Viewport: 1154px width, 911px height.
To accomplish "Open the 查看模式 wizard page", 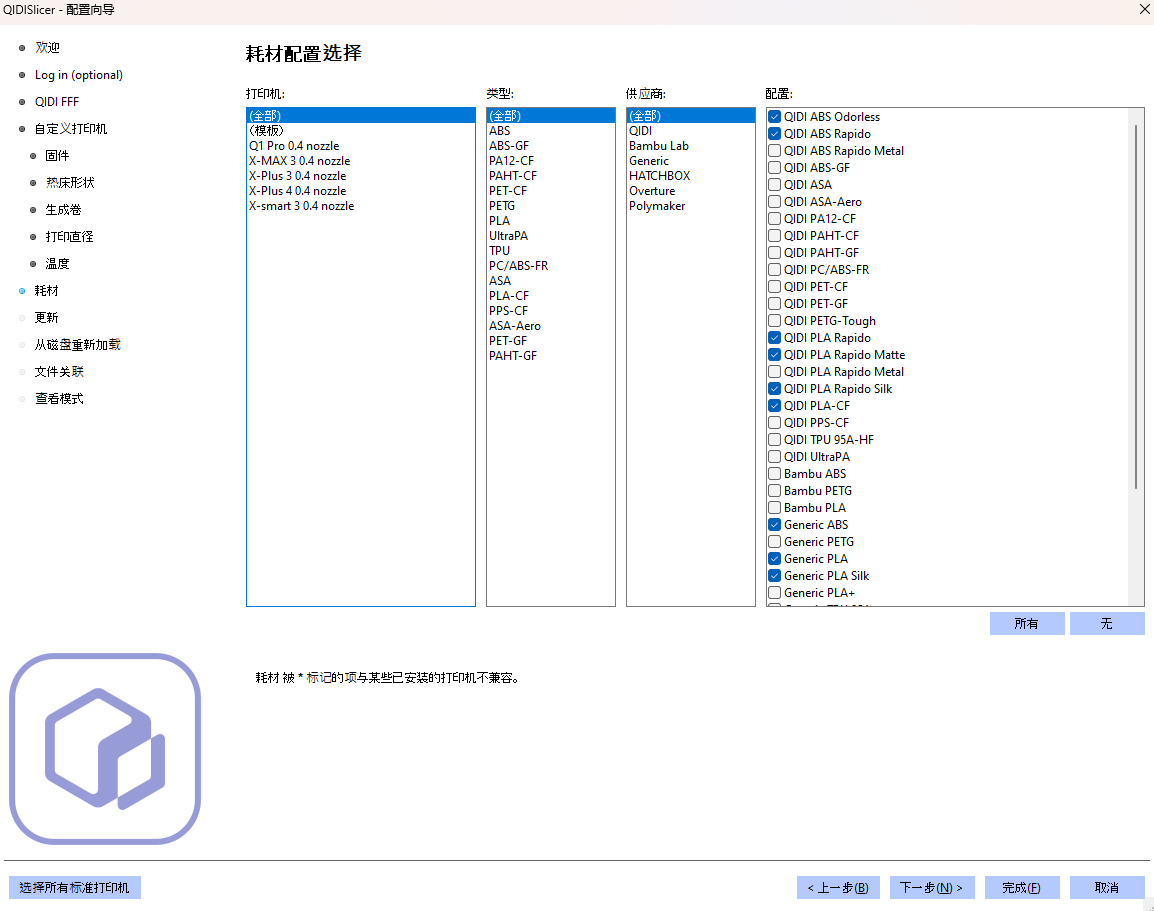I will coord(59,398).
